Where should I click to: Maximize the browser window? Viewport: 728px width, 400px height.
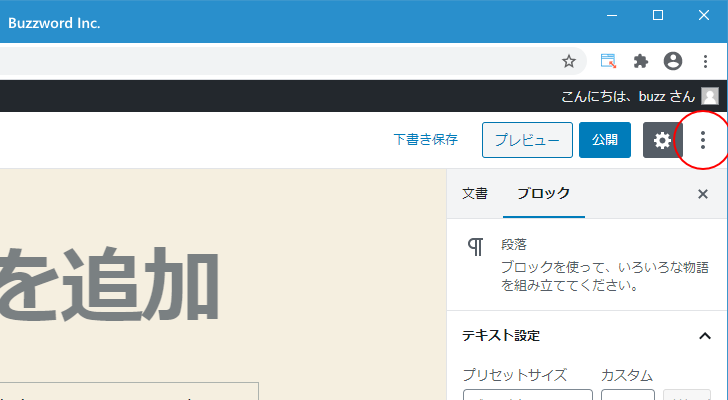pos(658,15)
